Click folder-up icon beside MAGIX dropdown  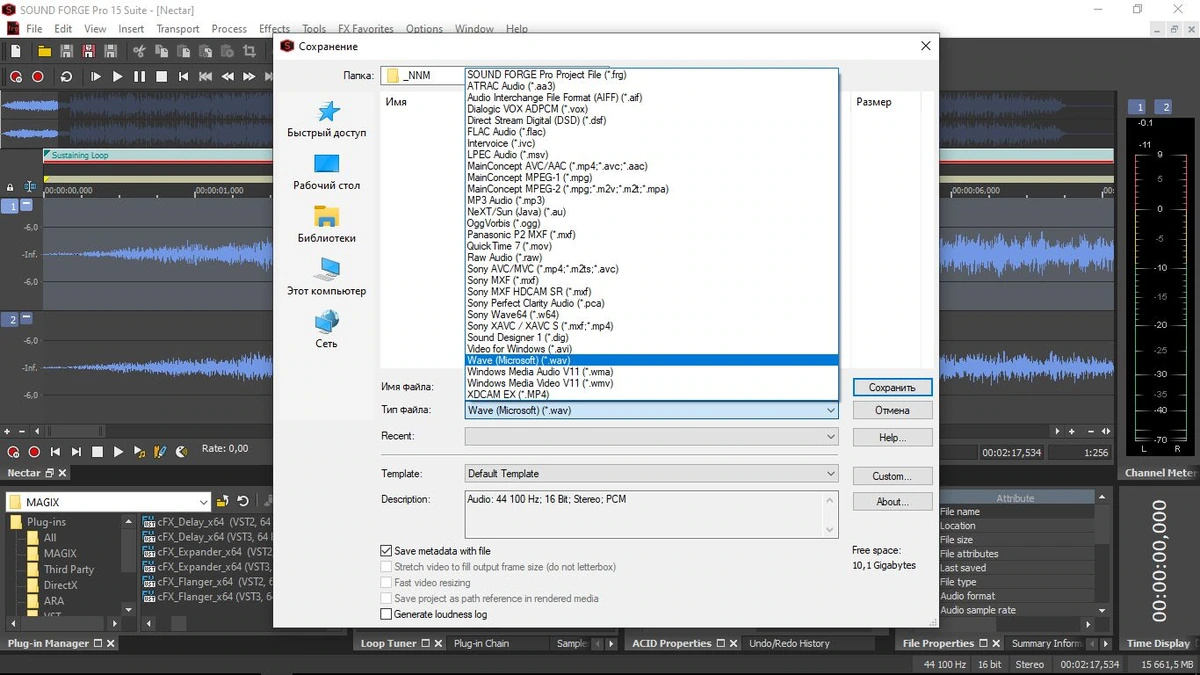[x=223, y=501]
